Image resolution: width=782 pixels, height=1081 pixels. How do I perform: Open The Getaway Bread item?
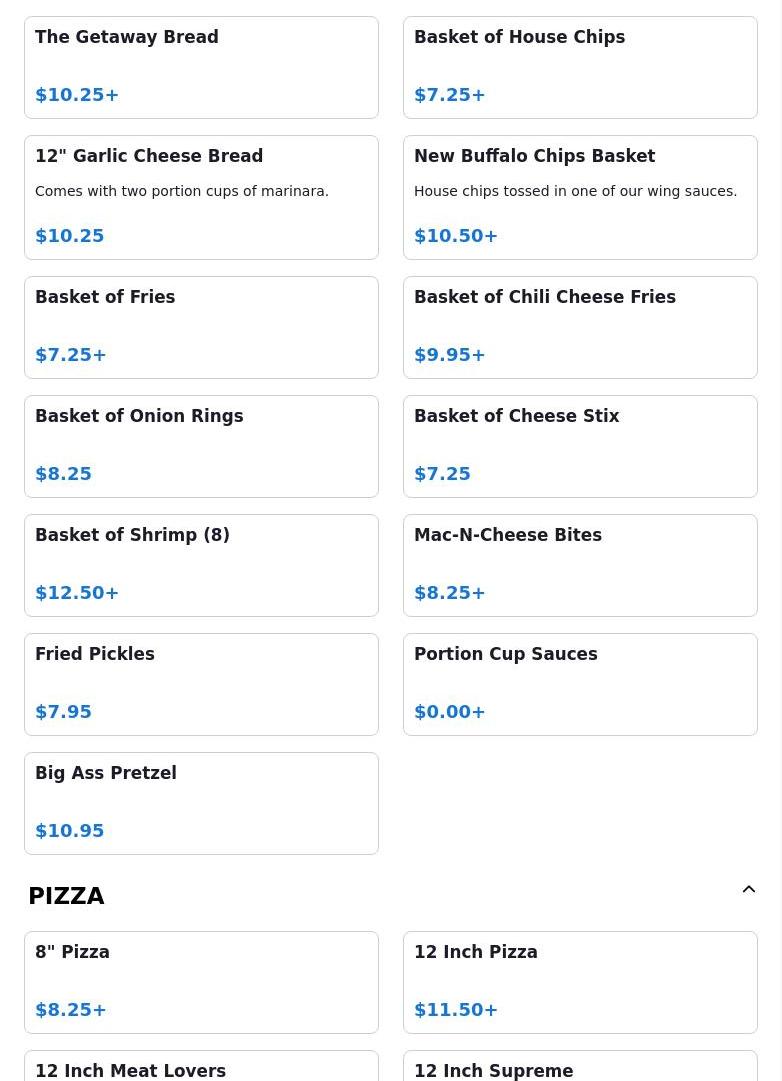click(201, 68)
